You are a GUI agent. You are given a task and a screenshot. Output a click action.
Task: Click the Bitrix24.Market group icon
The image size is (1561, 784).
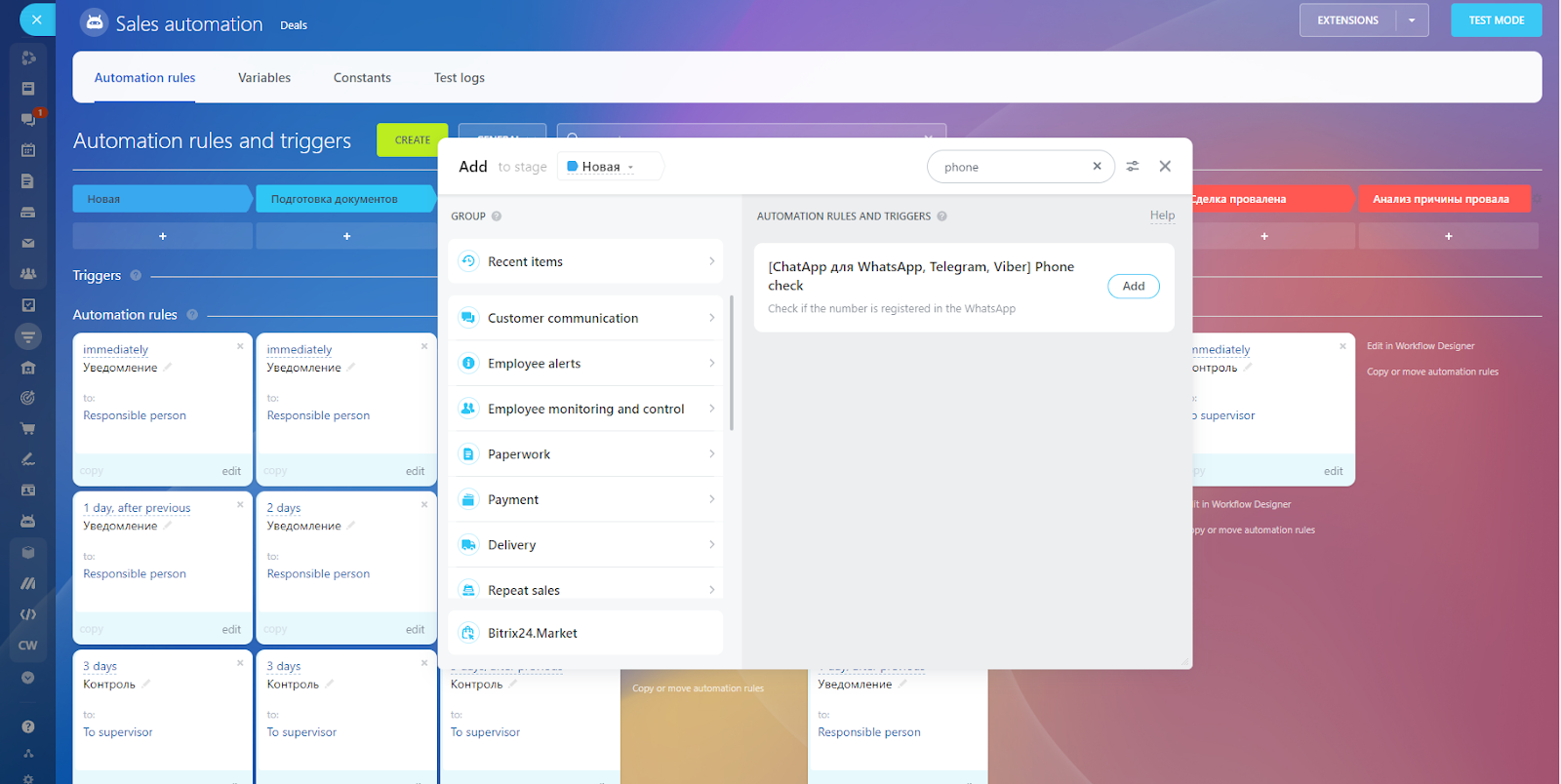click(x=468, y=633)
